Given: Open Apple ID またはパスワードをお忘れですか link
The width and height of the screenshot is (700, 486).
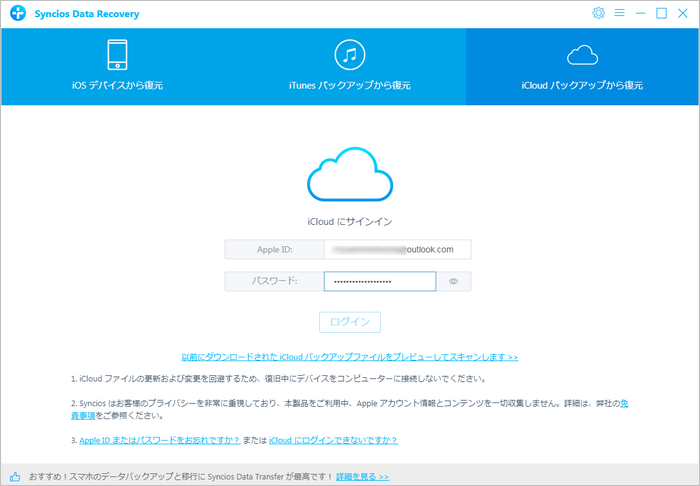Looking at the screenshot, I should [x=160, y=440].
